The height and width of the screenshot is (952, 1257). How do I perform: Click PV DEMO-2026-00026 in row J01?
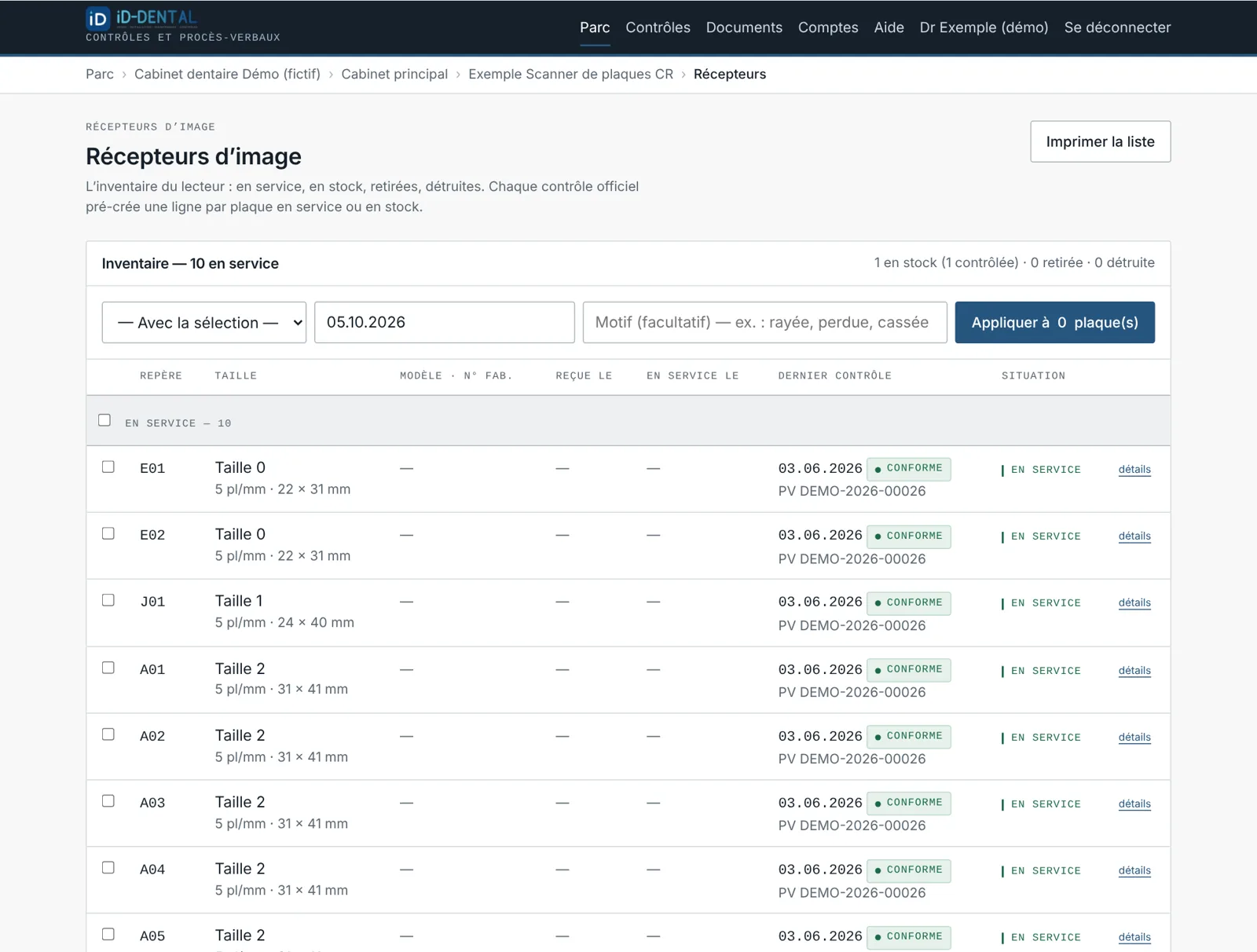click(852, 626)
